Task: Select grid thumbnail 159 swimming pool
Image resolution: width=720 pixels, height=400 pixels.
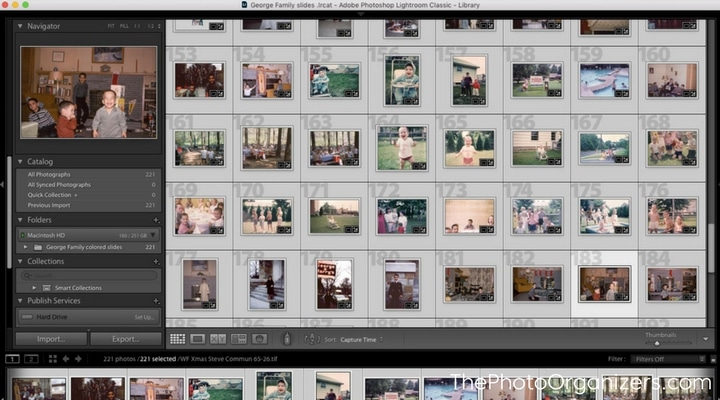Action: [x=604, y=80]
